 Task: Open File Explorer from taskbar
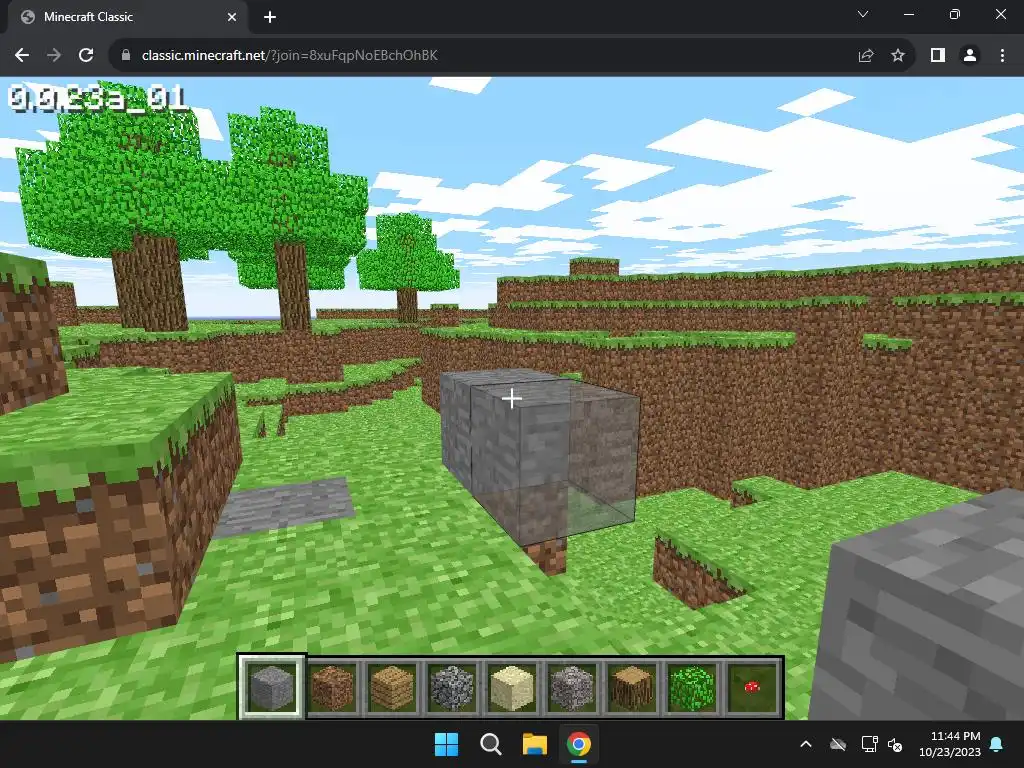tap(535, 744)
